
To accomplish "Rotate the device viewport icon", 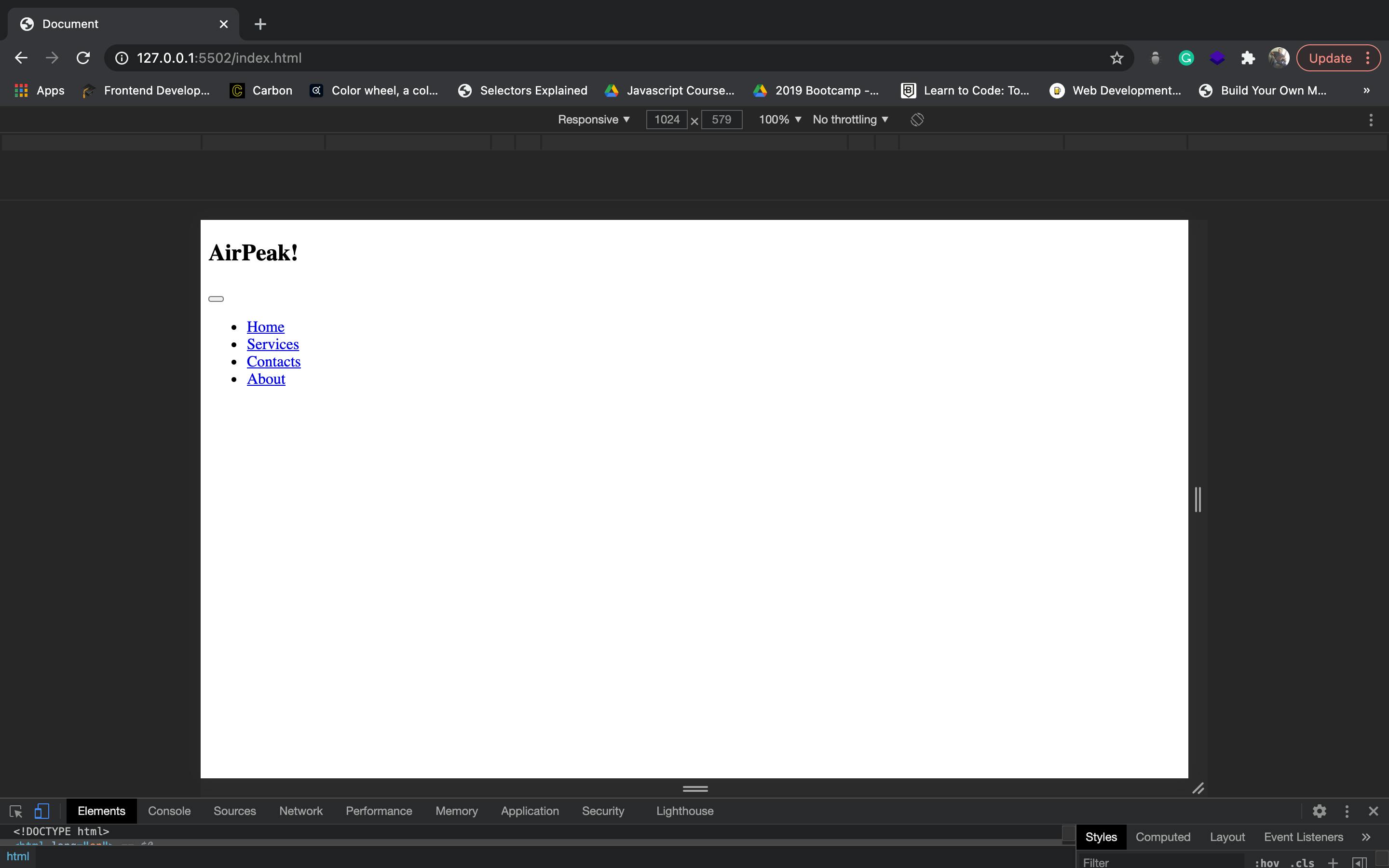I will click(917, 120).
